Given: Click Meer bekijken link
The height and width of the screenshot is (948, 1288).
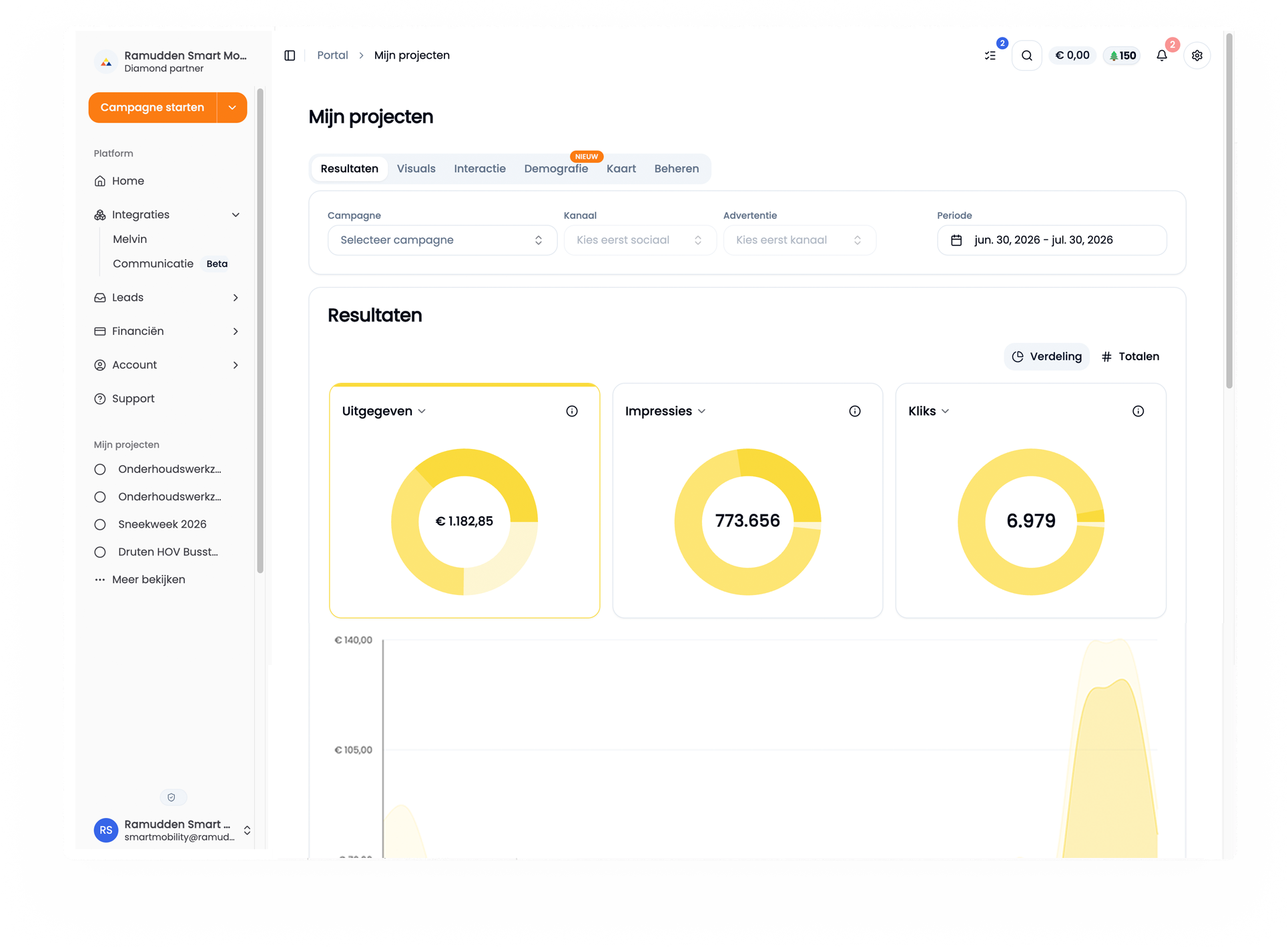Looking at the screenshot, I should click(x=148, y=580).
